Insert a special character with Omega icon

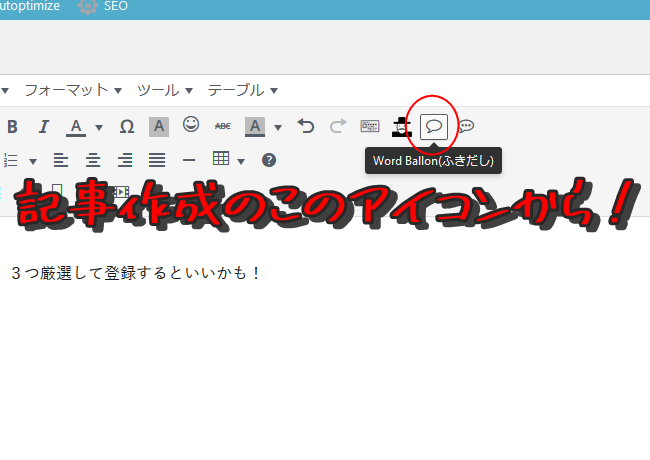[x=127, y=127]
